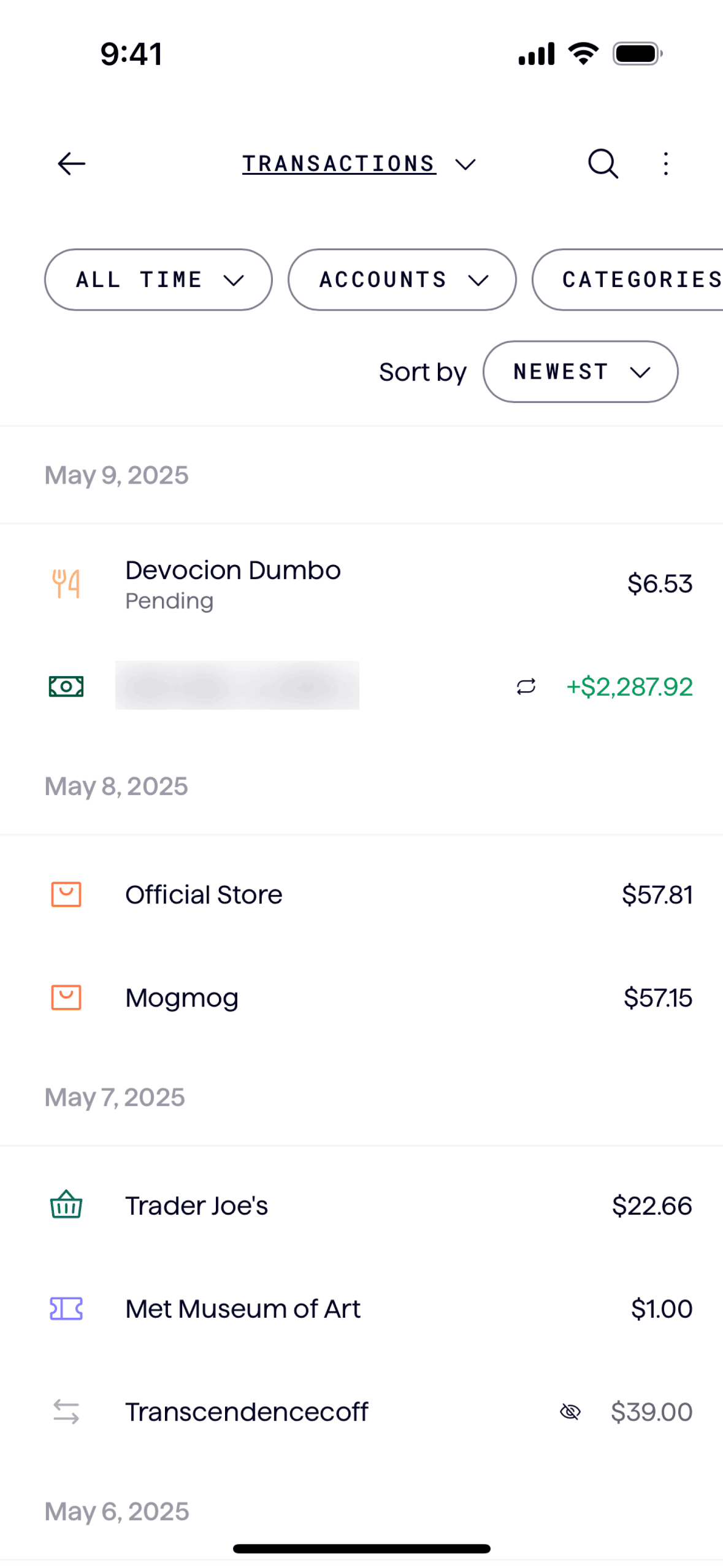Tap the transfer arrows icon for Transcendencecoff

(66, 1411)
